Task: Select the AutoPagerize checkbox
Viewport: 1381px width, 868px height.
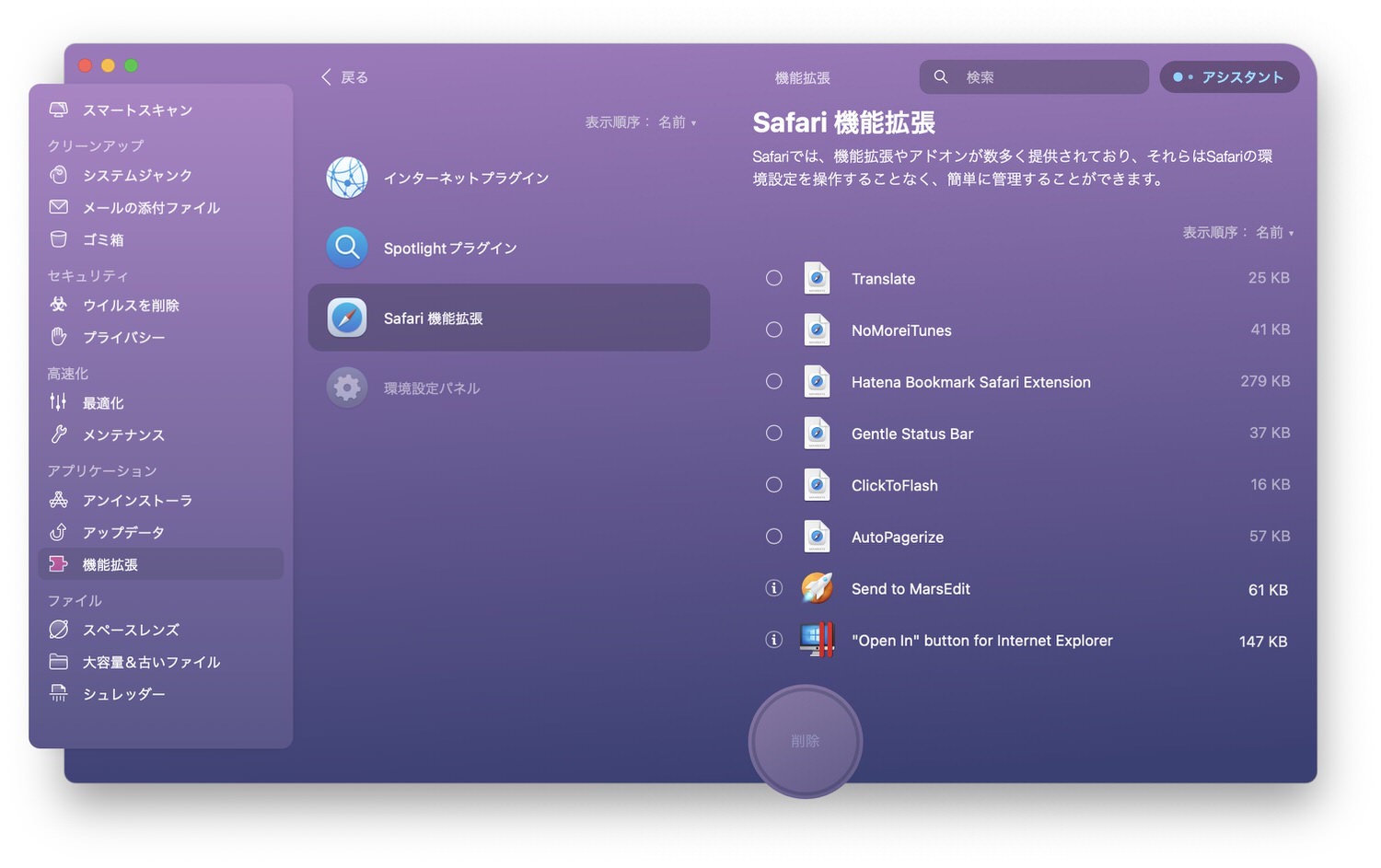Action: pos(774,536)
